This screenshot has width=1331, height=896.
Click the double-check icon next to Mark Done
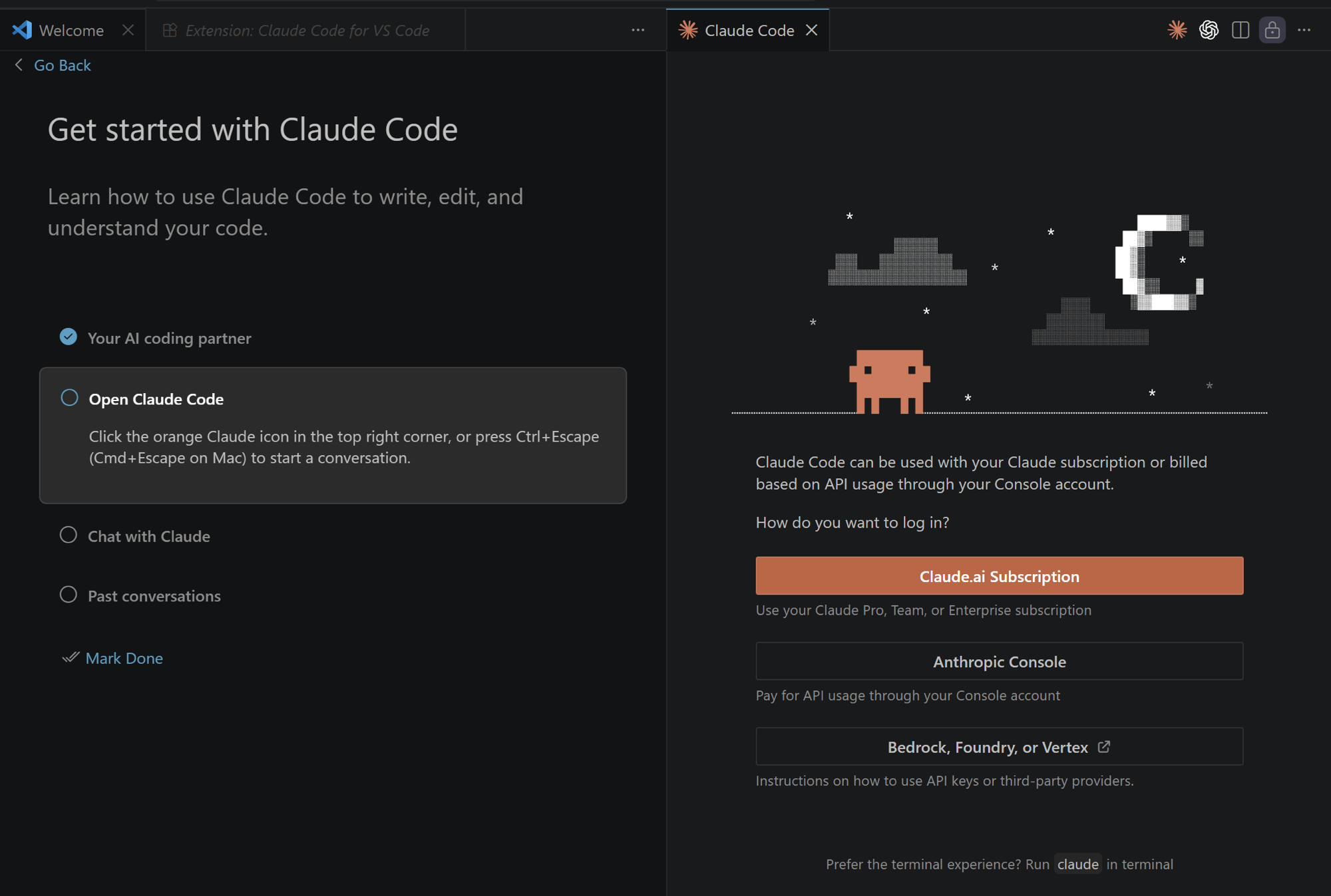tap(70, 657)
